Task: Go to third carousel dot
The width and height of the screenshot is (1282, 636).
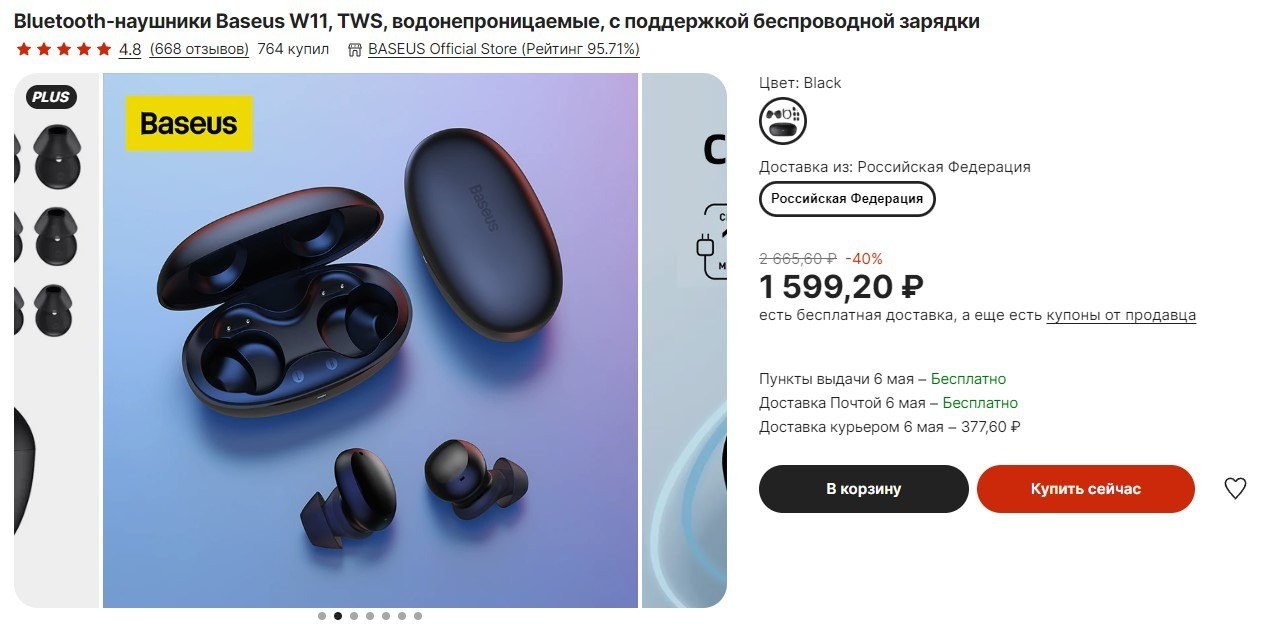Action: 354,616
